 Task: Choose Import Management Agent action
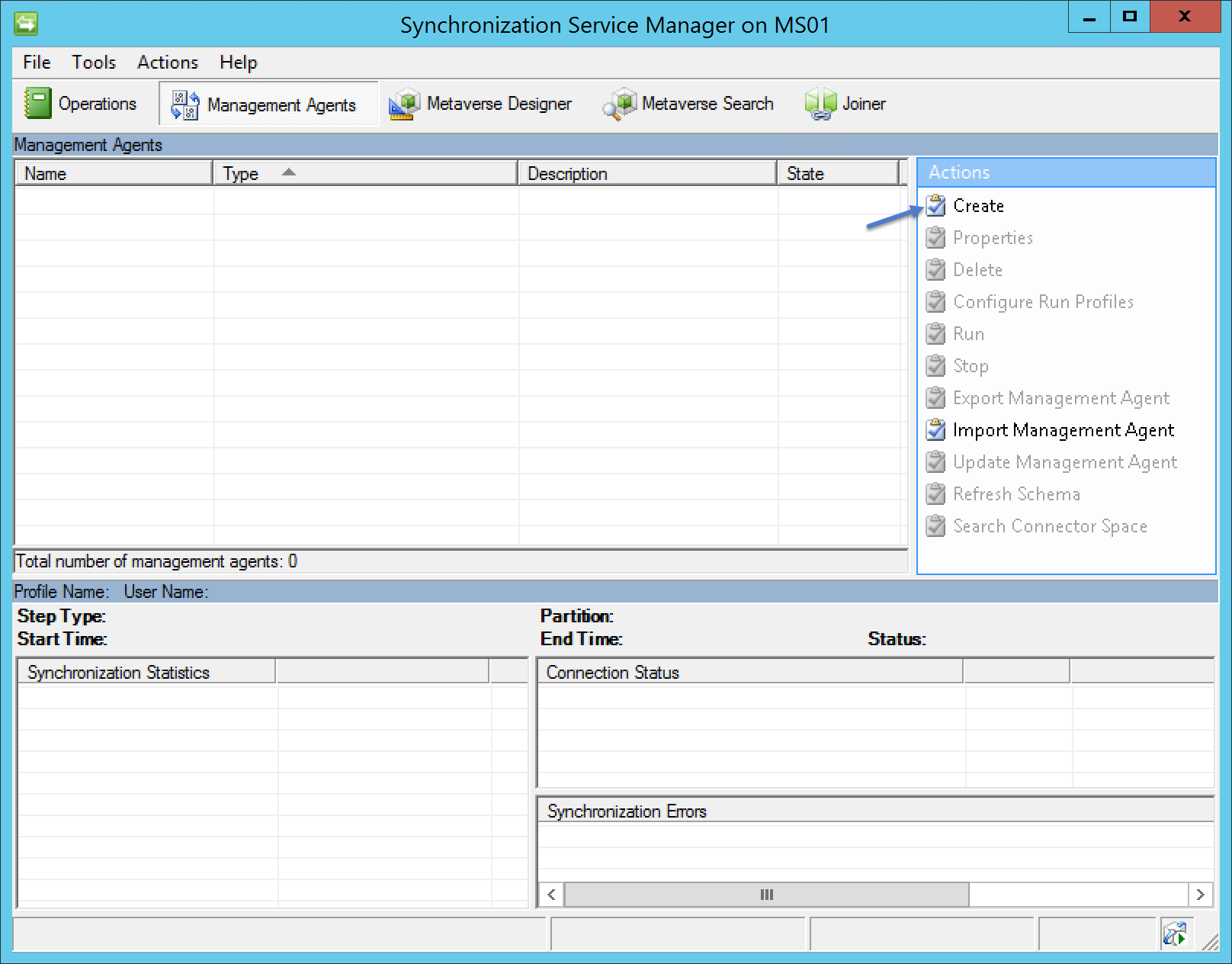[1064, 430]
